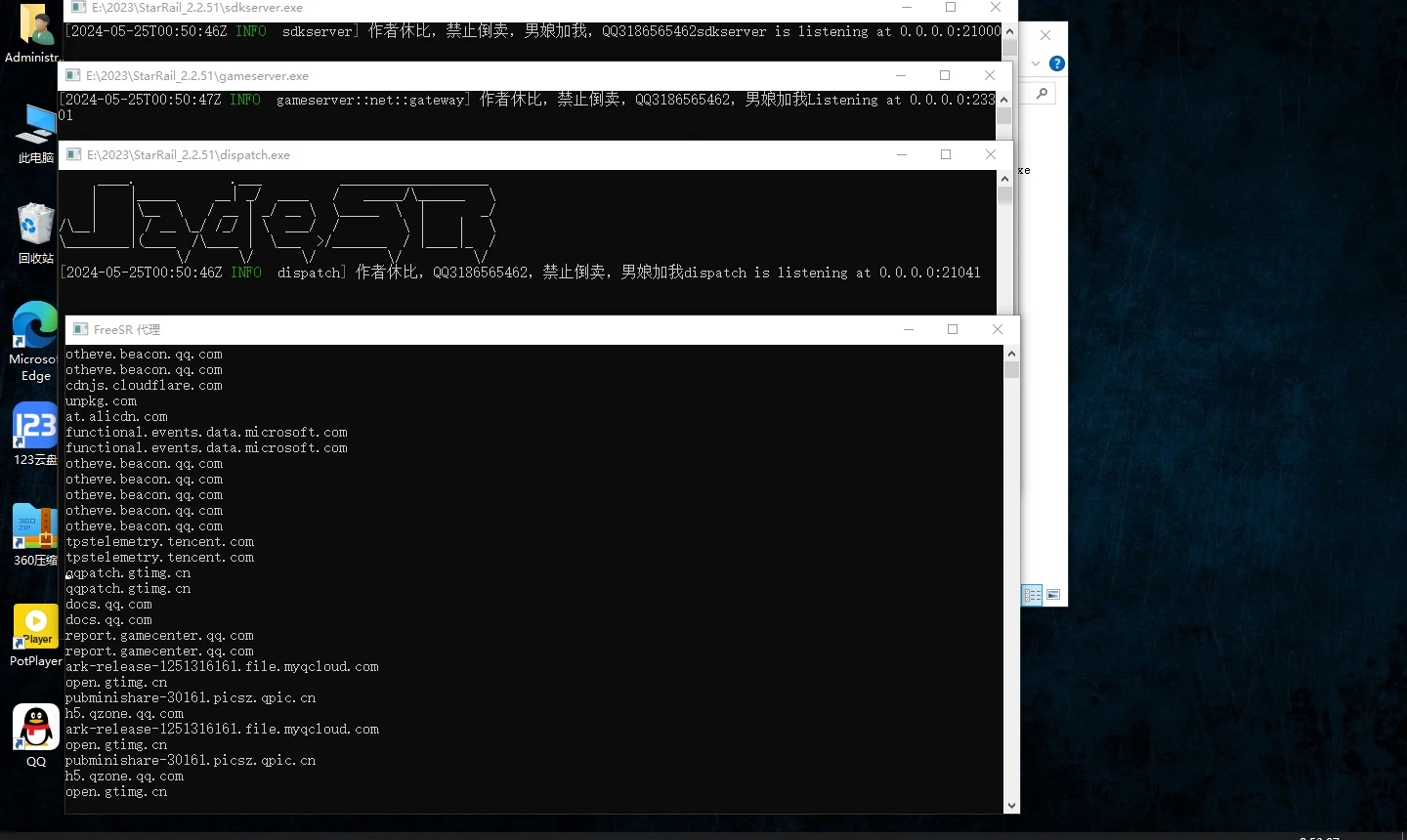Click the E:\2023\StarRail_2.2.51\dispatch.exe title text
Image resolution: width=1407 pixels, height=840 pixels.
coord(189,154)
